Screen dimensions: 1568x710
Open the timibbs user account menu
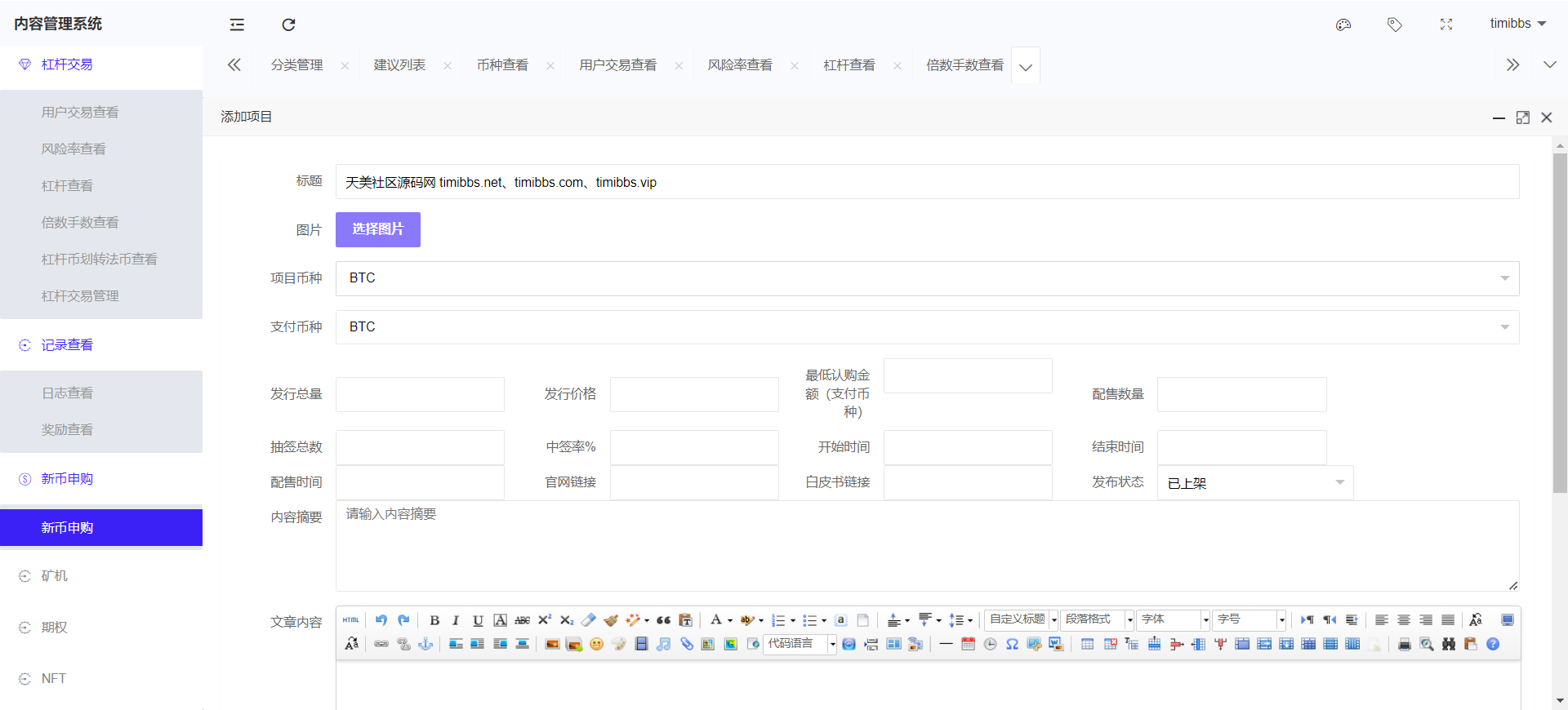pos(1517,24)
